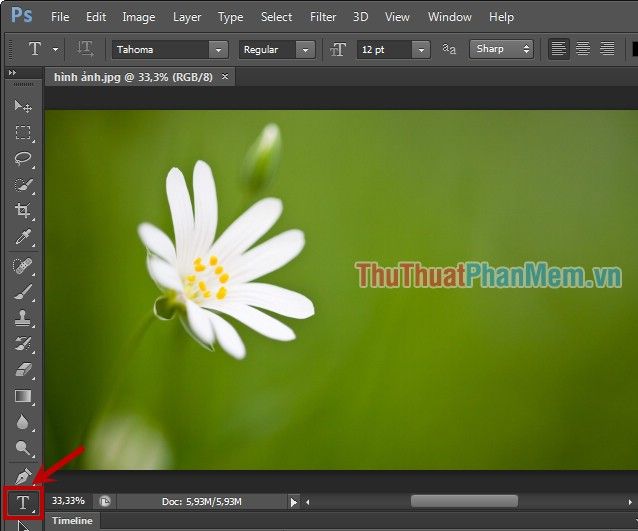
Task: Select the History Brush tool
Action: tap(23, 344)
